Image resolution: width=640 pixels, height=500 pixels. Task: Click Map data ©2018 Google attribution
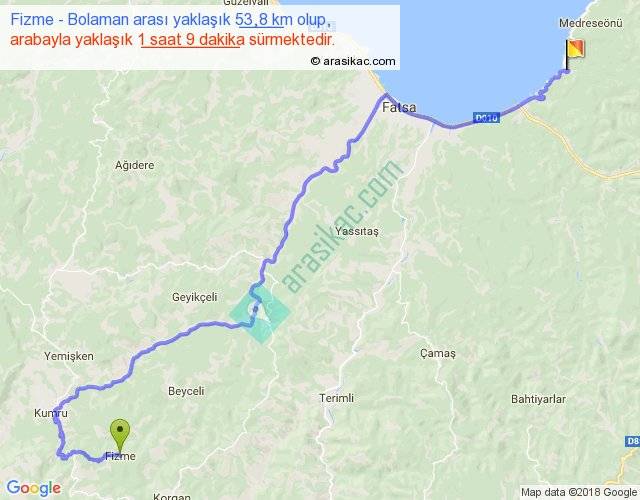point(579,492)
